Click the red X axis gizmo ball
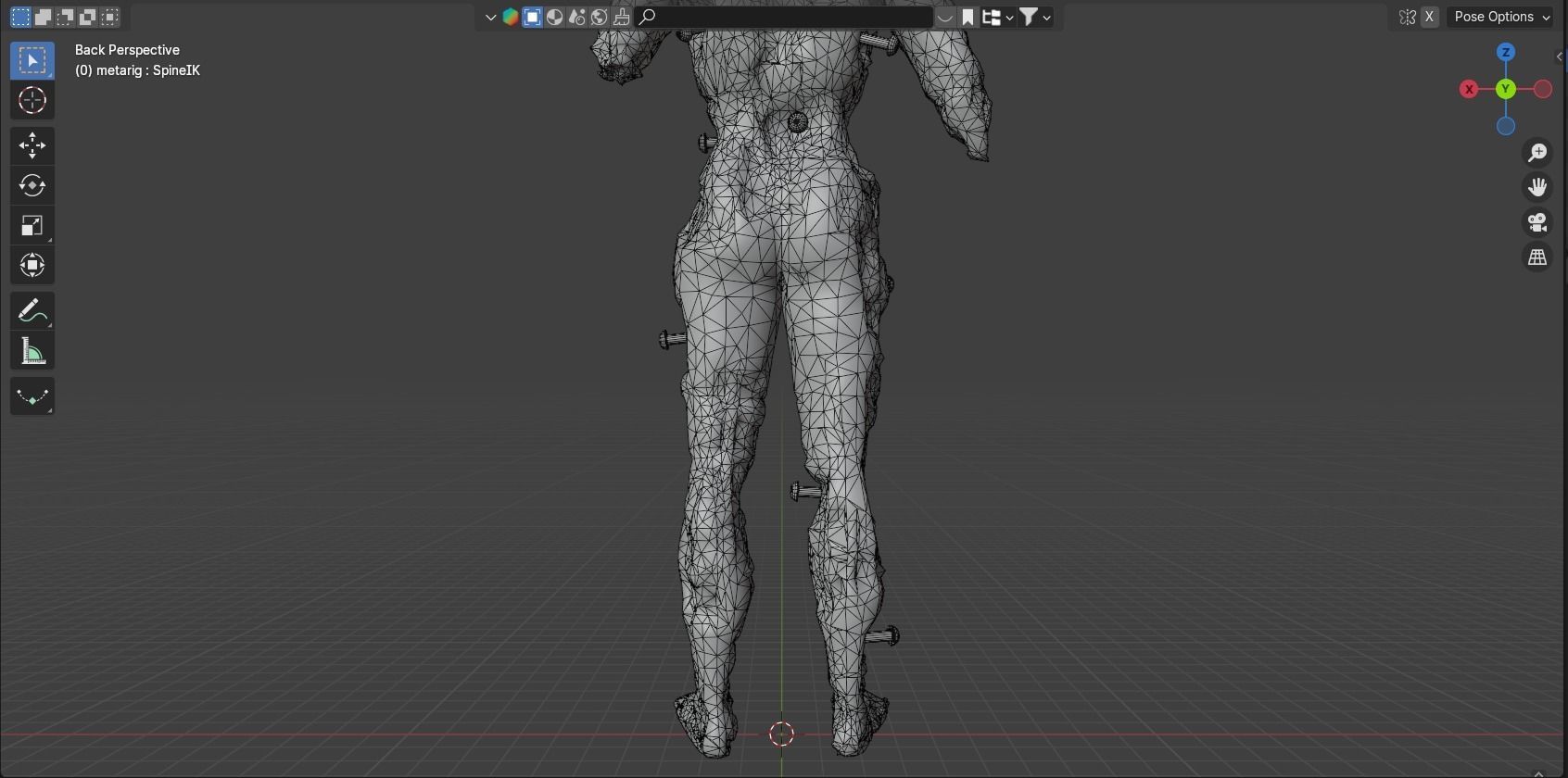 [x=1469, y=89]
